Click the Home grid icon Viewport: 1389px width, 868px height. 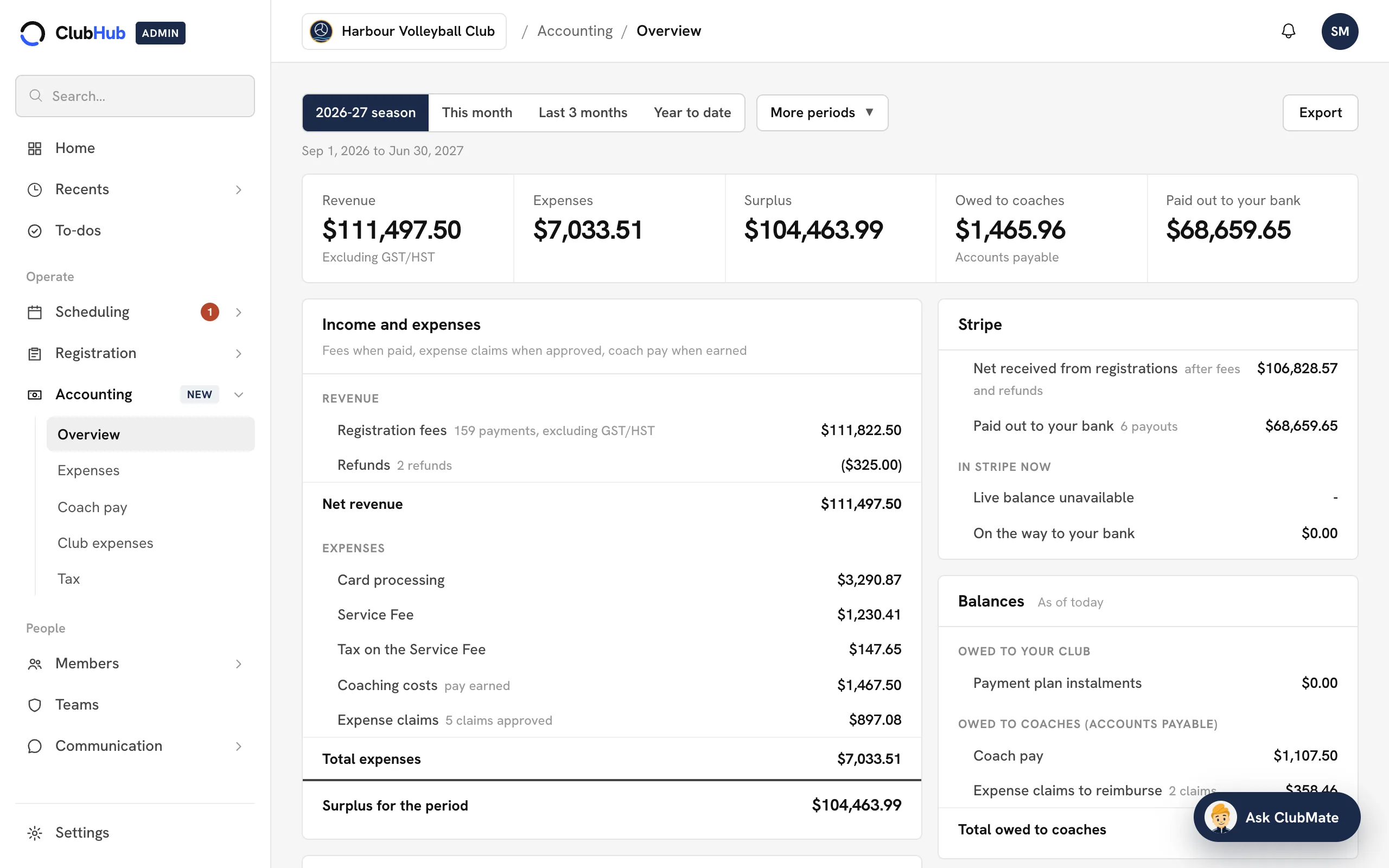coord(34,148)
